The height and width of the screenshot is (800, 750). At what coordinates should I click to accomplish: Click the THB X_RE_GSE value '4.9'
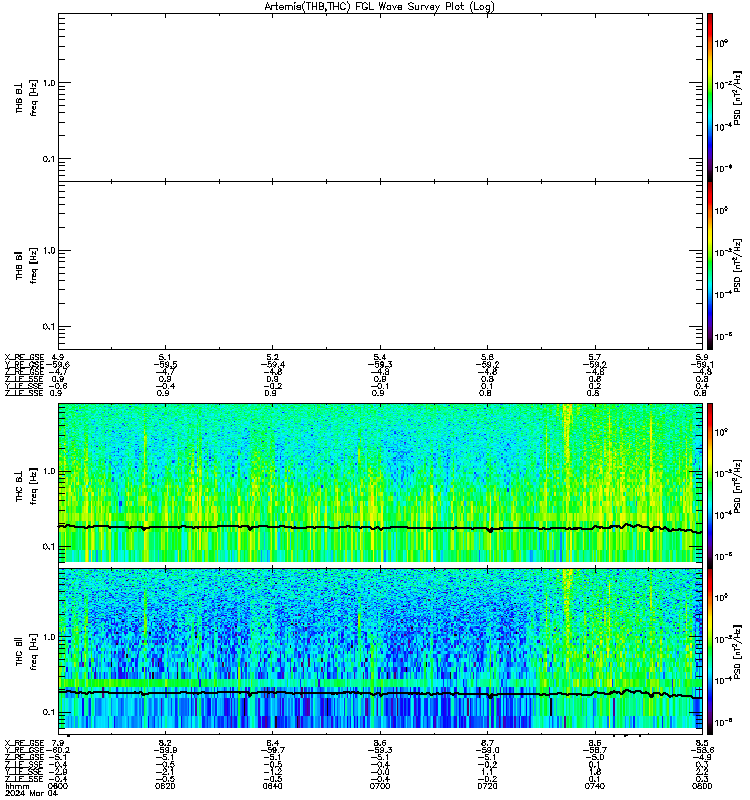[x=58, y=357]
